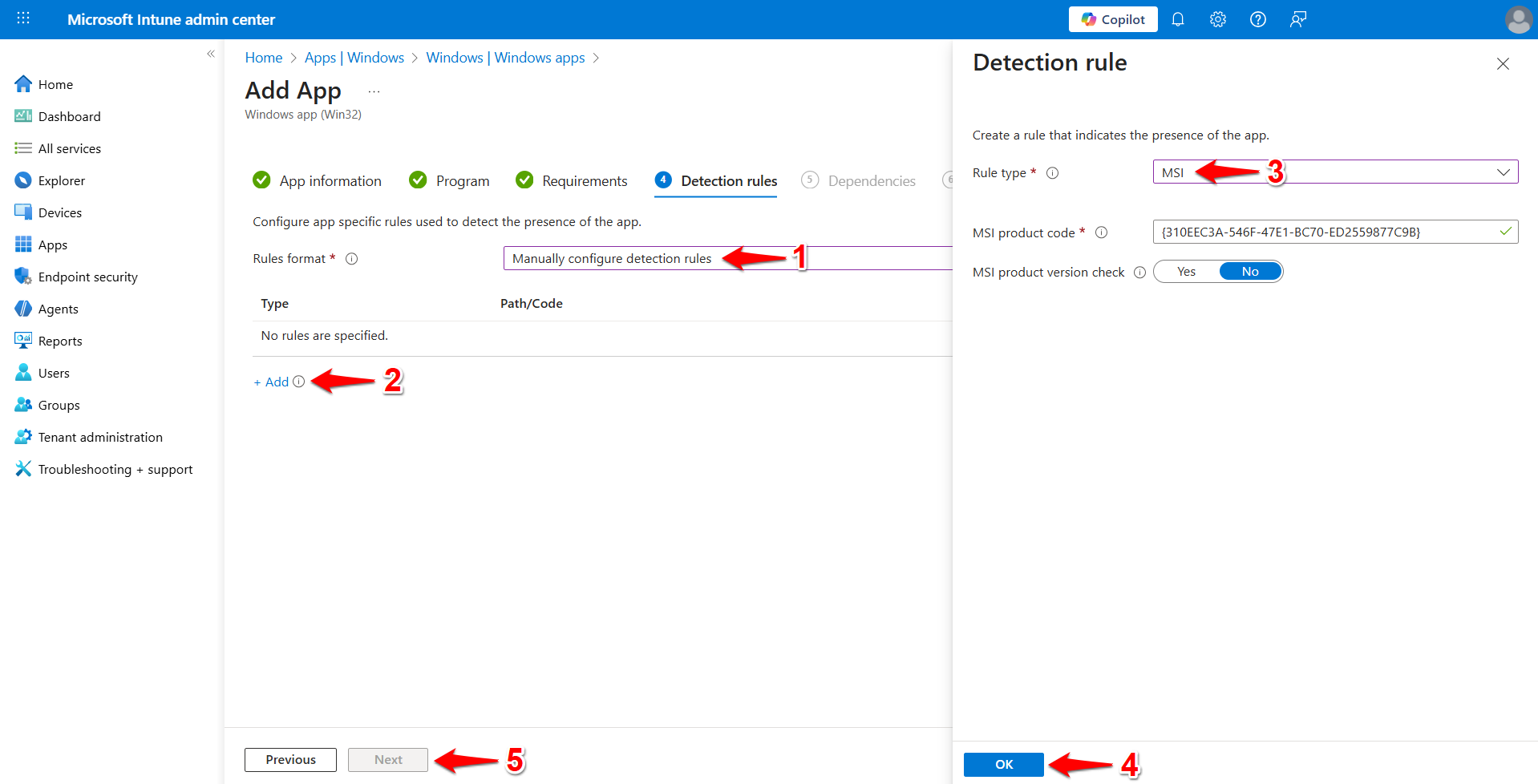Show info tooltip for Rules format
Screen dimensions: 1538x784
coord(351,259)
